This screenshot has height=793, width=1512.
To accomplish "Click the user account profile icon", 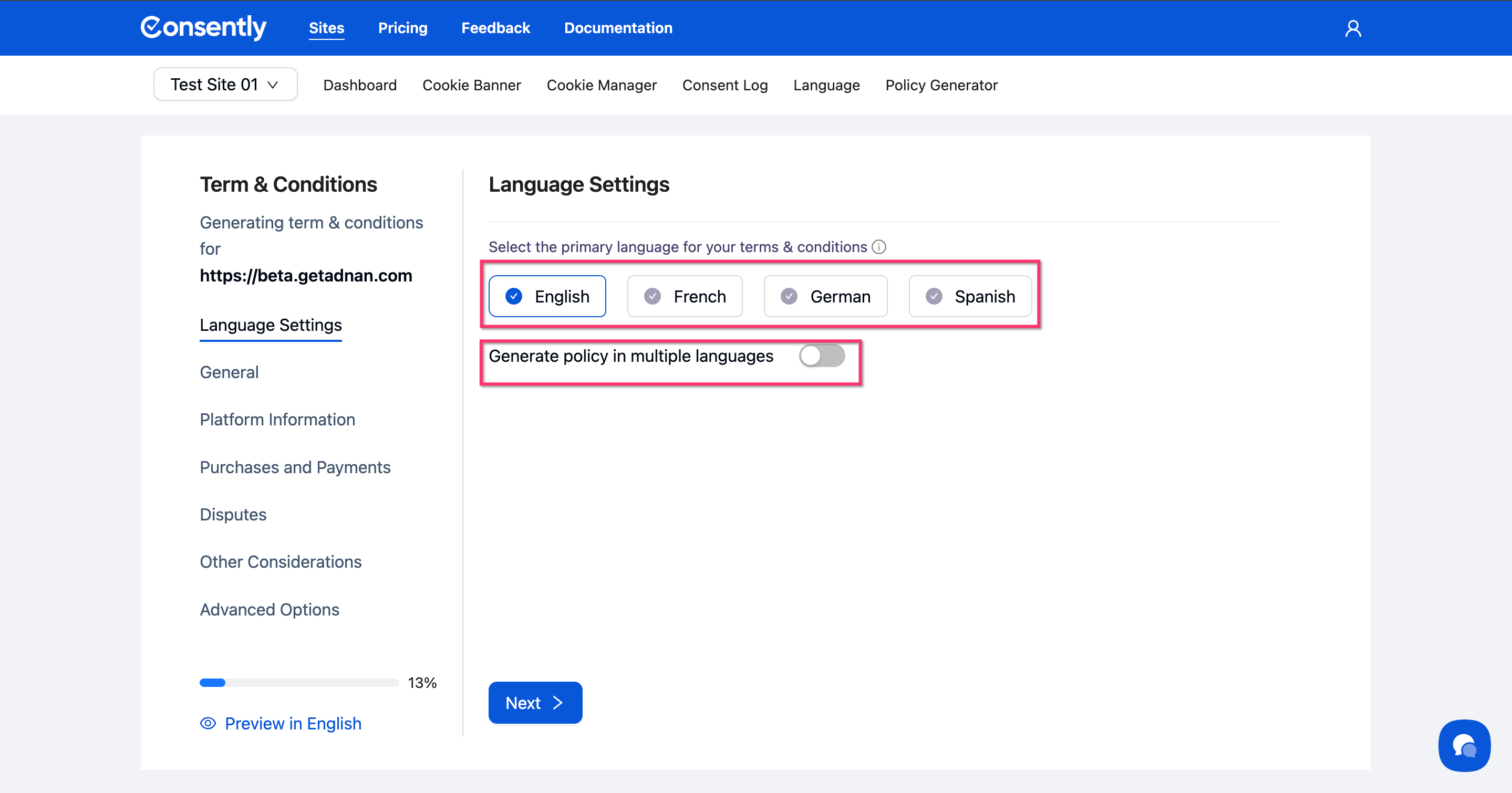I will tap(1352, 28).
